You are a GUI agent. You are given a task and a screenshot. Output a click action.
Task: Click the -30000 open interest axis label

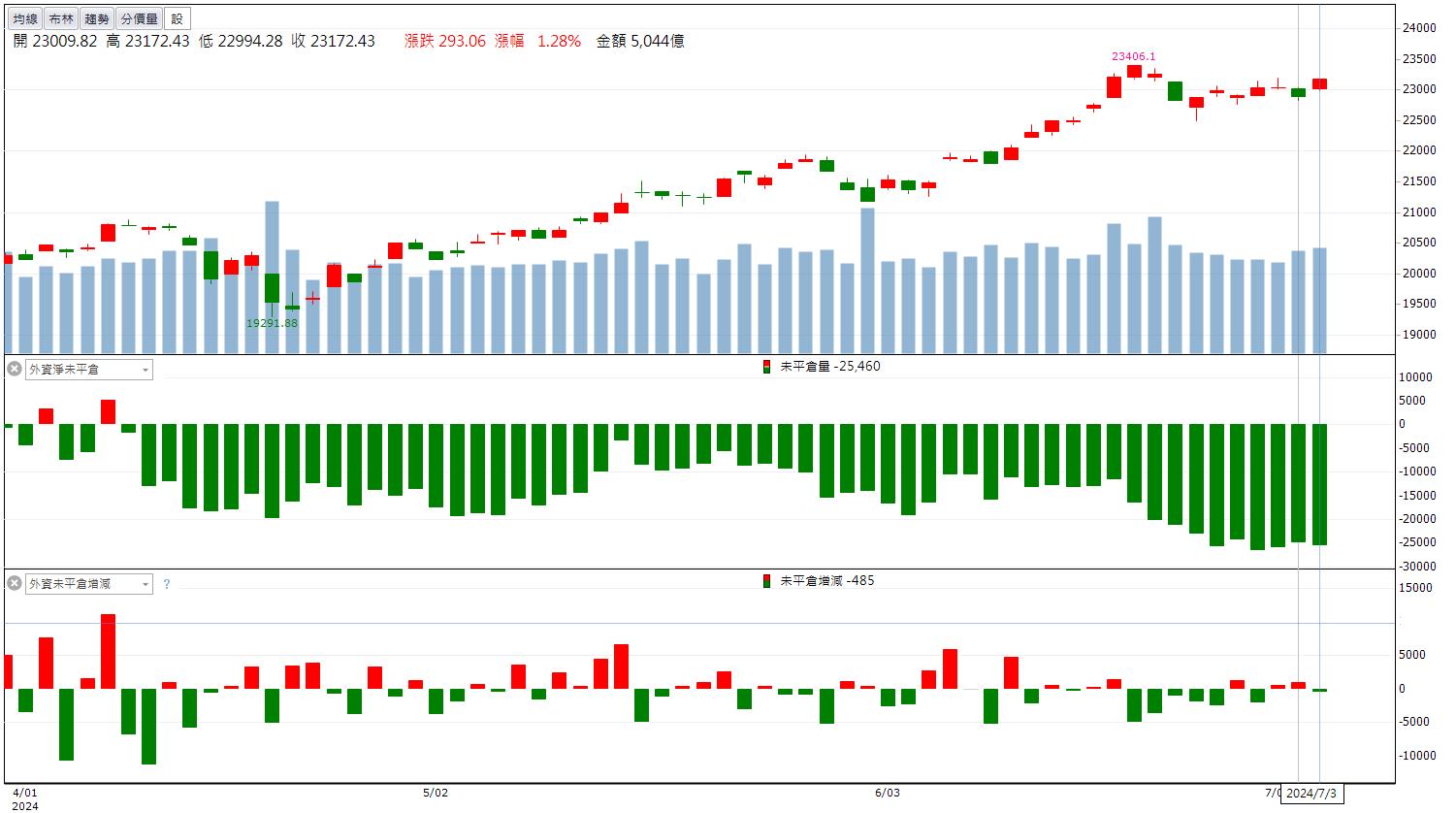tap(1416, 567)
